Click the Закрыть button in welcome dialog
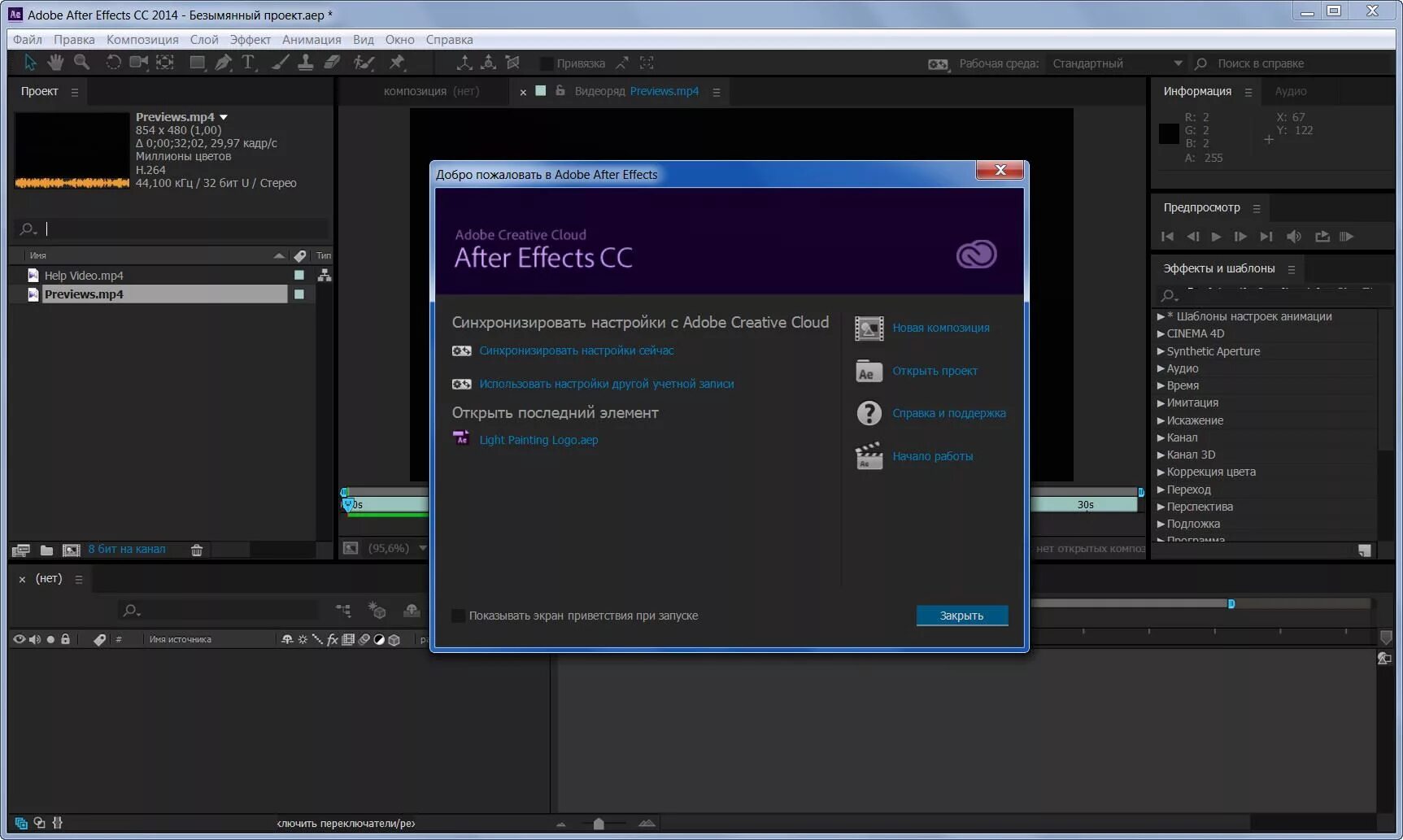 pyautogui.click(x=962, y=616)
